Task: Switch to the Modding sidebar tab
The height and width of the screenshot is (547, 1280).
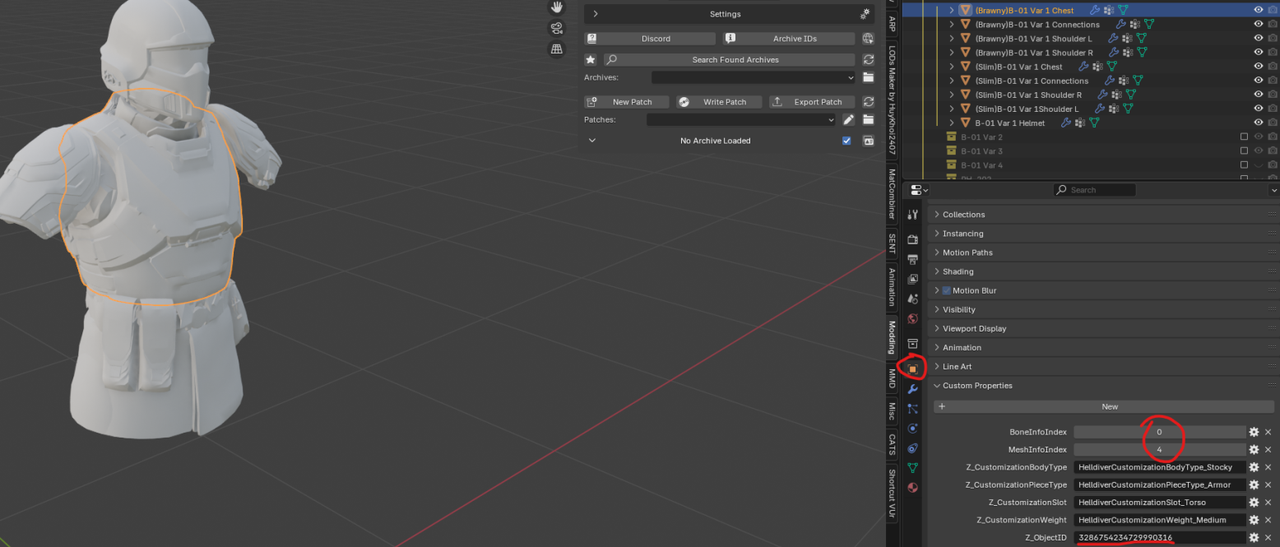Action: [x=892, y=337]
